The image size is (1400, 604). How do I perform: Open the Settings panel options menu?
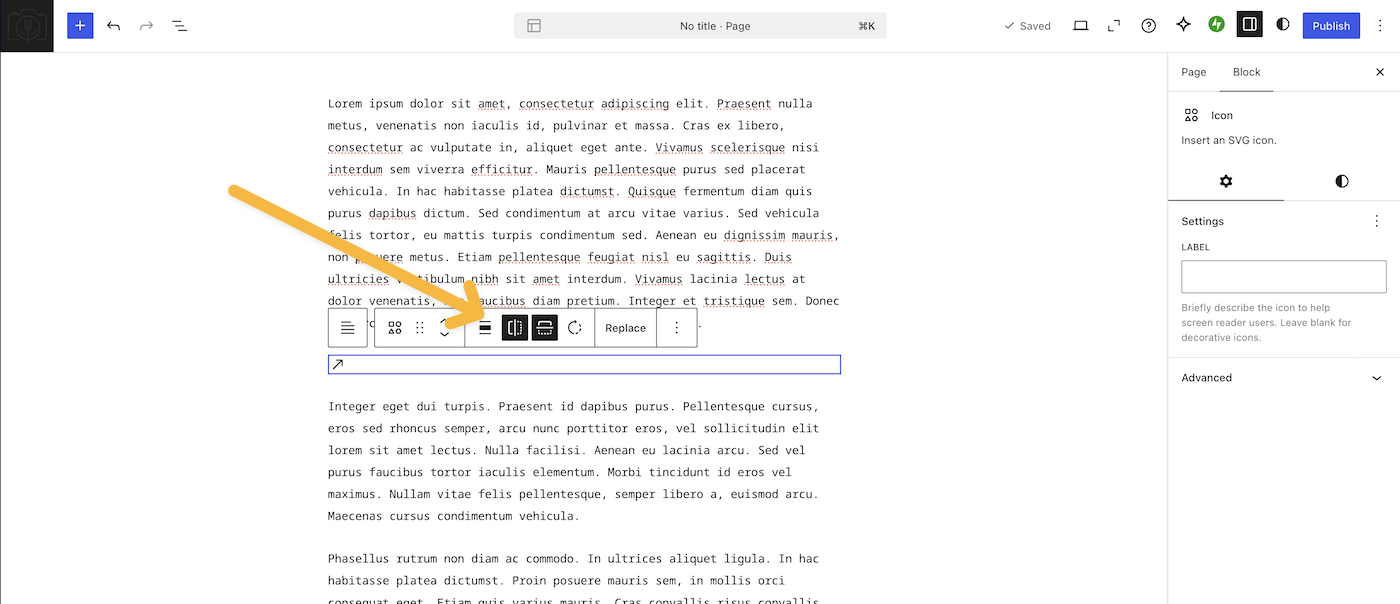1376,221
